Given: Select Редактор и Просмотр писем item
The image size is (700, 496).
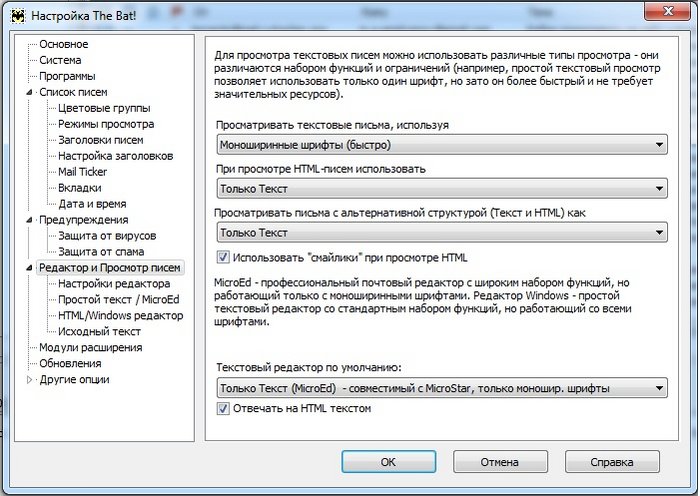Looking at the screenshot, I should (x=110, y=268).
